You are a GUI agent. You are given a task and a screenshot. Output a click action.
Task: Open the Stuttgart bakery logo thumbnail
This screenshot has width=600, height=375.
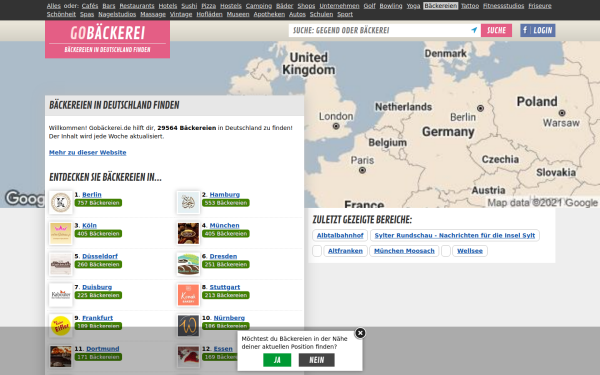click(x=188, y=295)
